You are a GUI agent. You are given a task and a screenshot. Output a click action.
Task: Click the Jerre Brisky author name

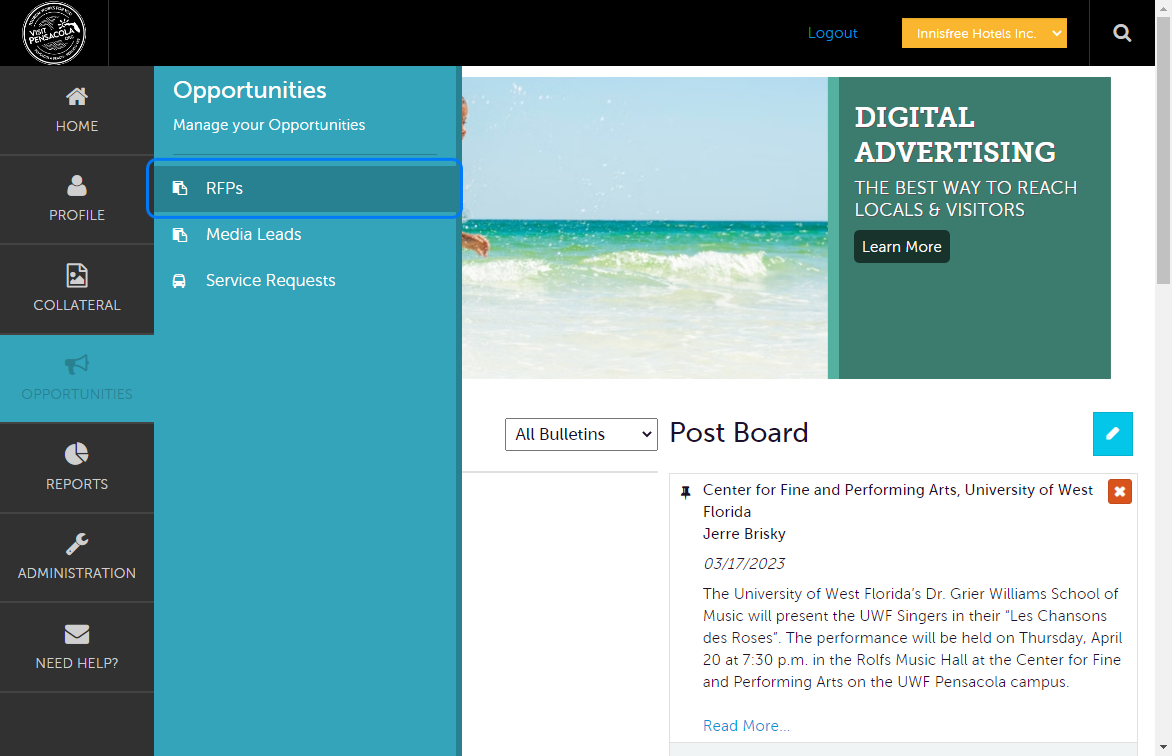744,534
